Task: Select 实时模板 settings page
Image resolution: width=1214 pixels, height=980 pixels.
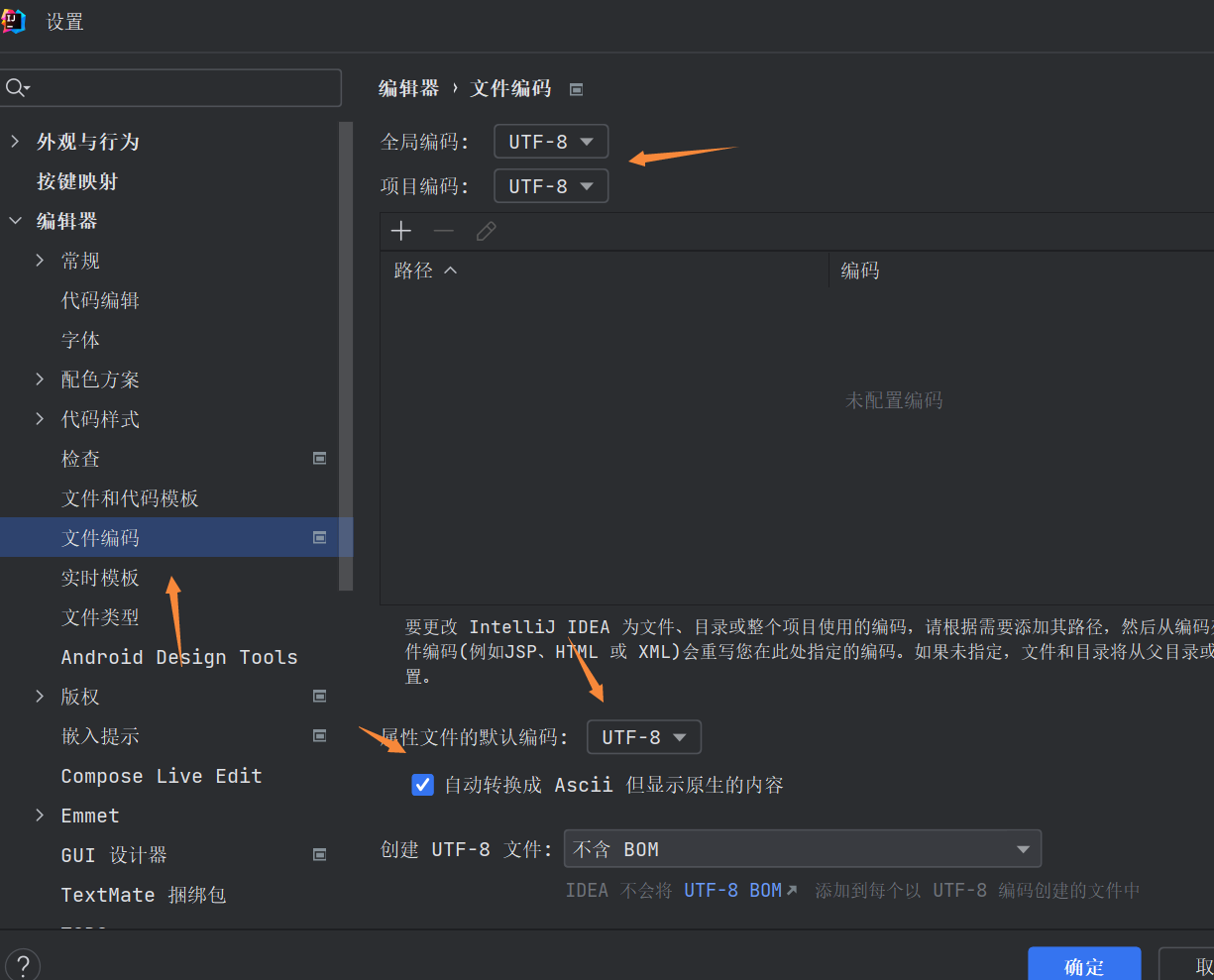Action: tap(100, 578)
